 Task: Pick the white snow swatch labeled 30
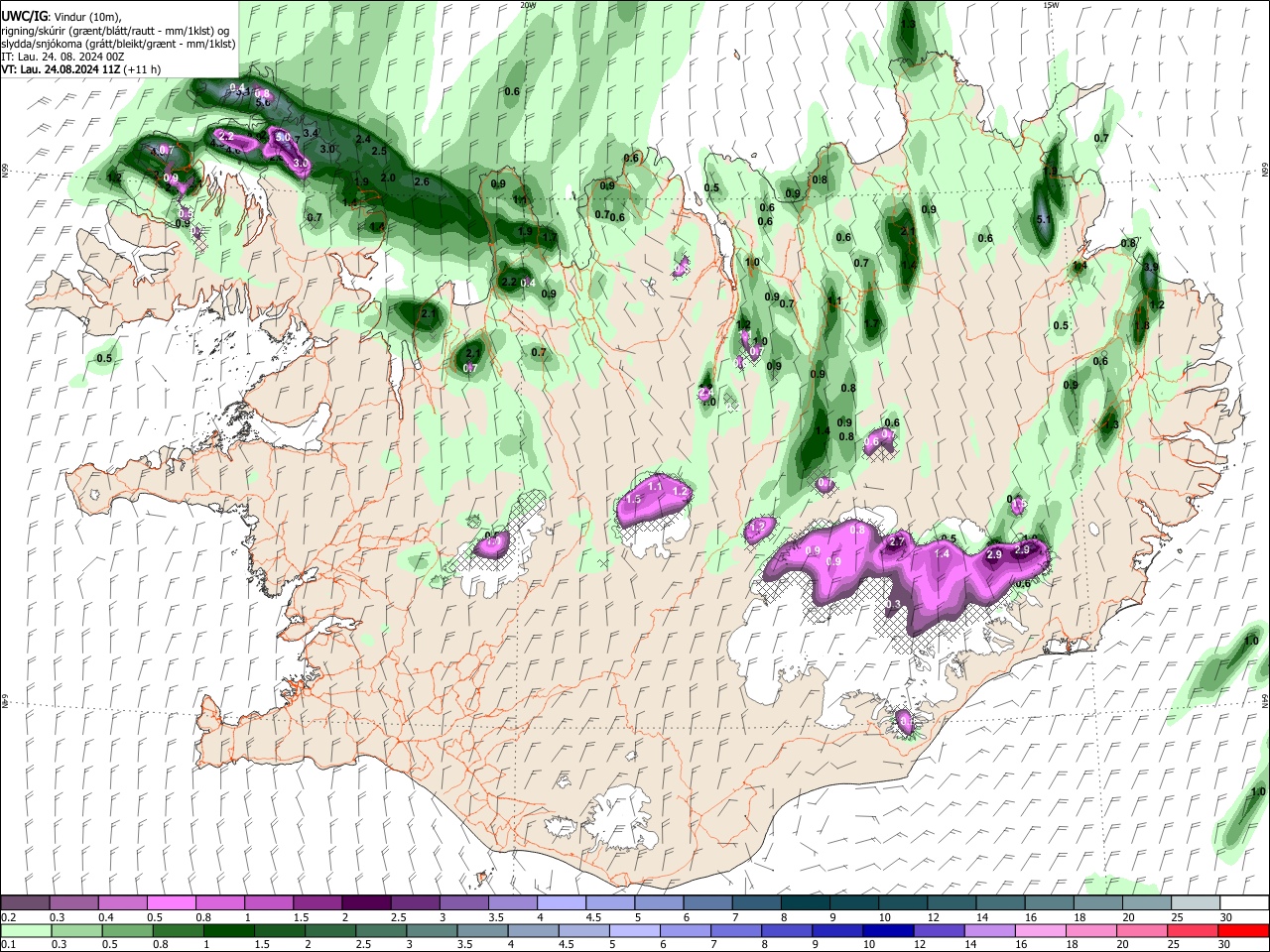pos(1243,903)
